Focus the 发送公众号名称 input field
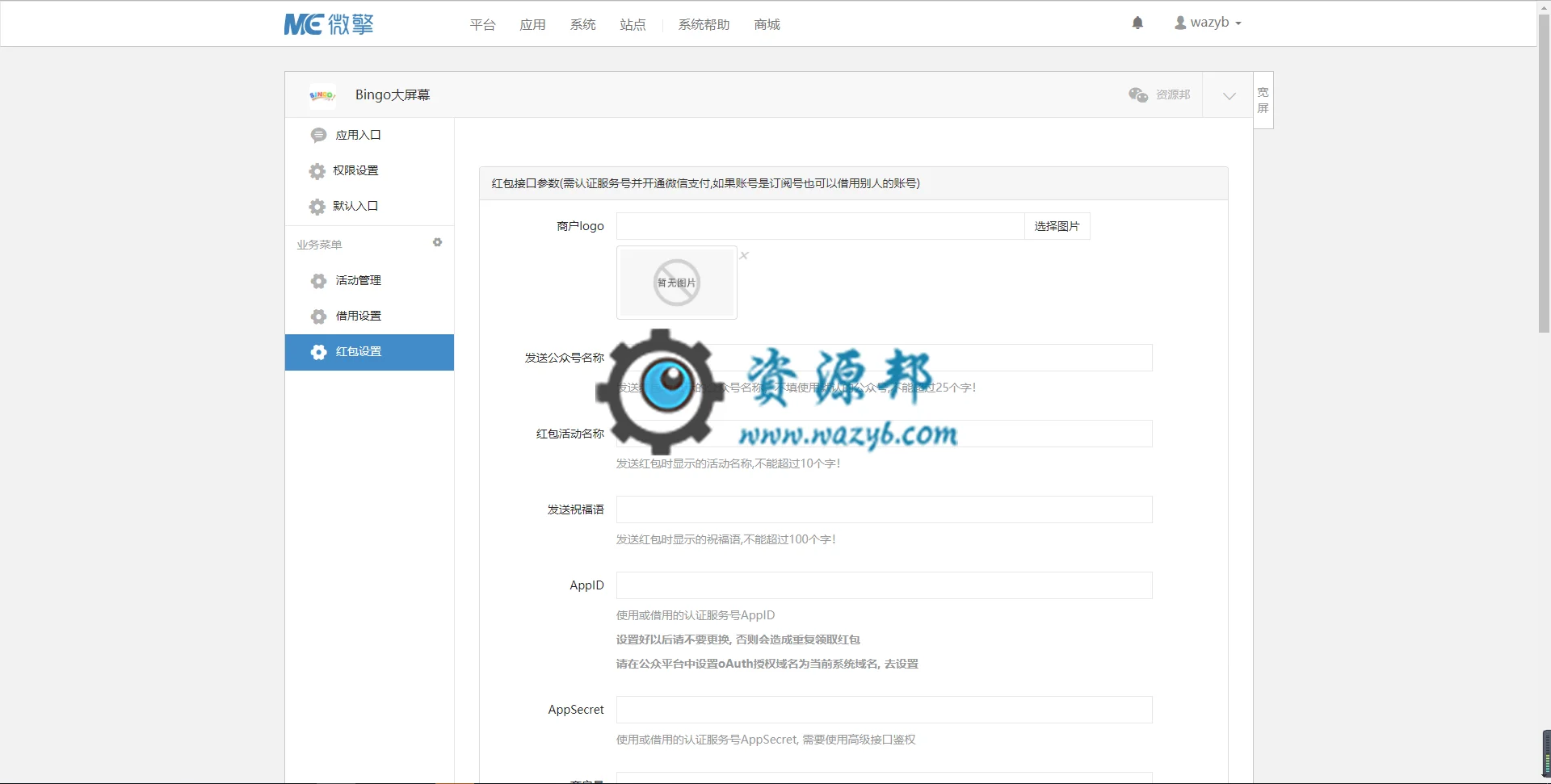 (x=884, y=358)
